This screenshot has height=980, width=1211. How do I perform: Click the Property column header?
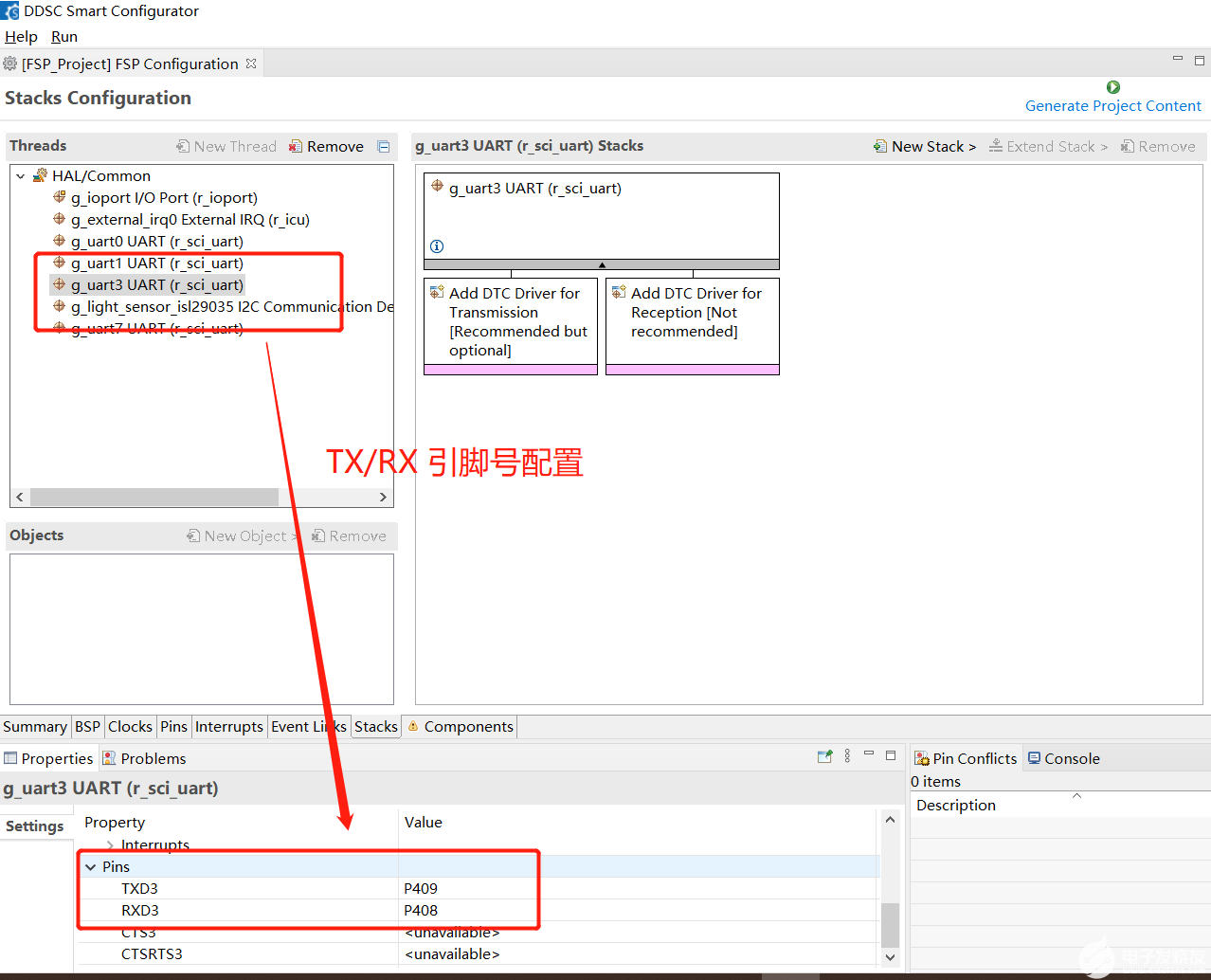tap(115, 822)
